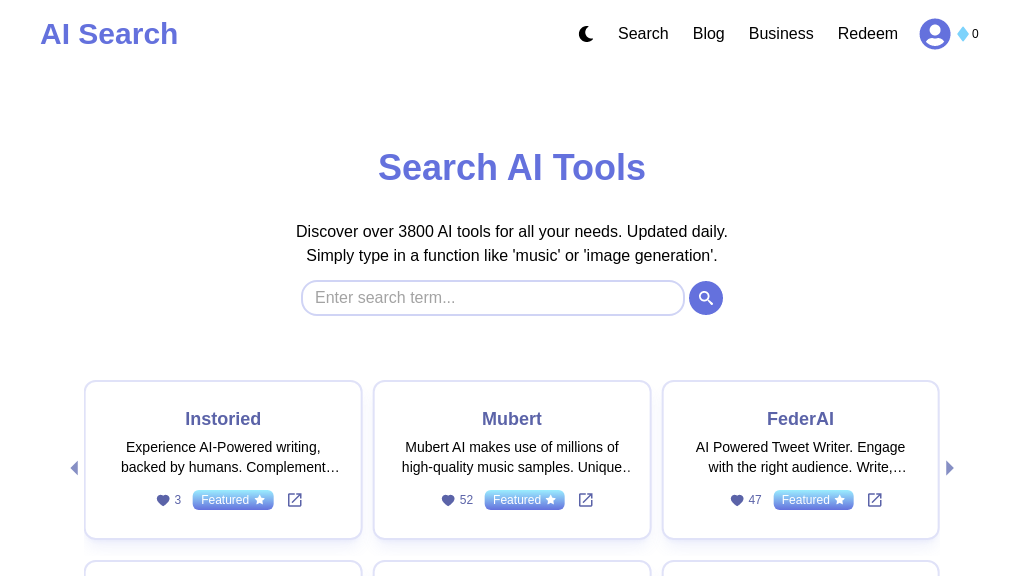
Task: Select the Search nav item
Action: click(643, 33)
